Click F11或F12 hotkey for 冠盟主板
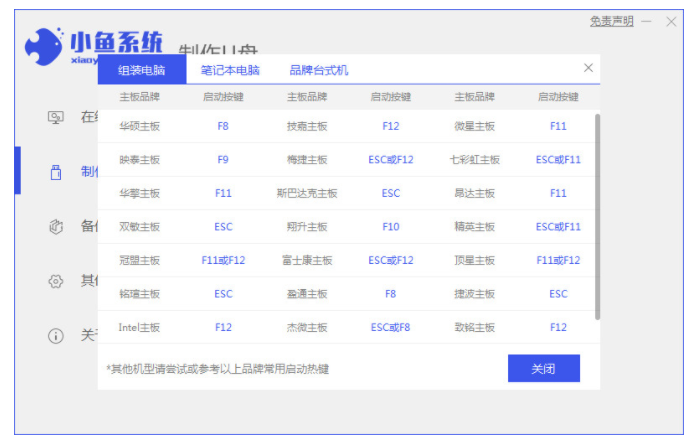 223,260
